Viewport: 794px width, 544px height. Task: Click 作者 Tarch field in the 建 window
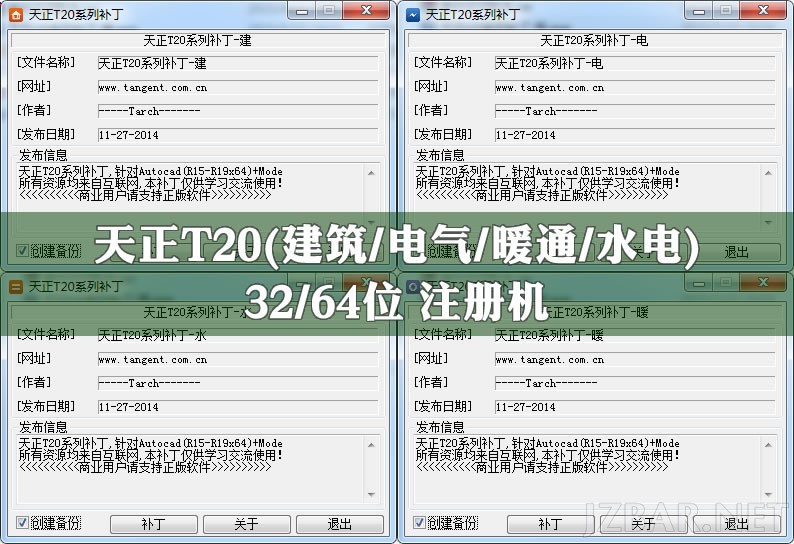pos(238,111)
